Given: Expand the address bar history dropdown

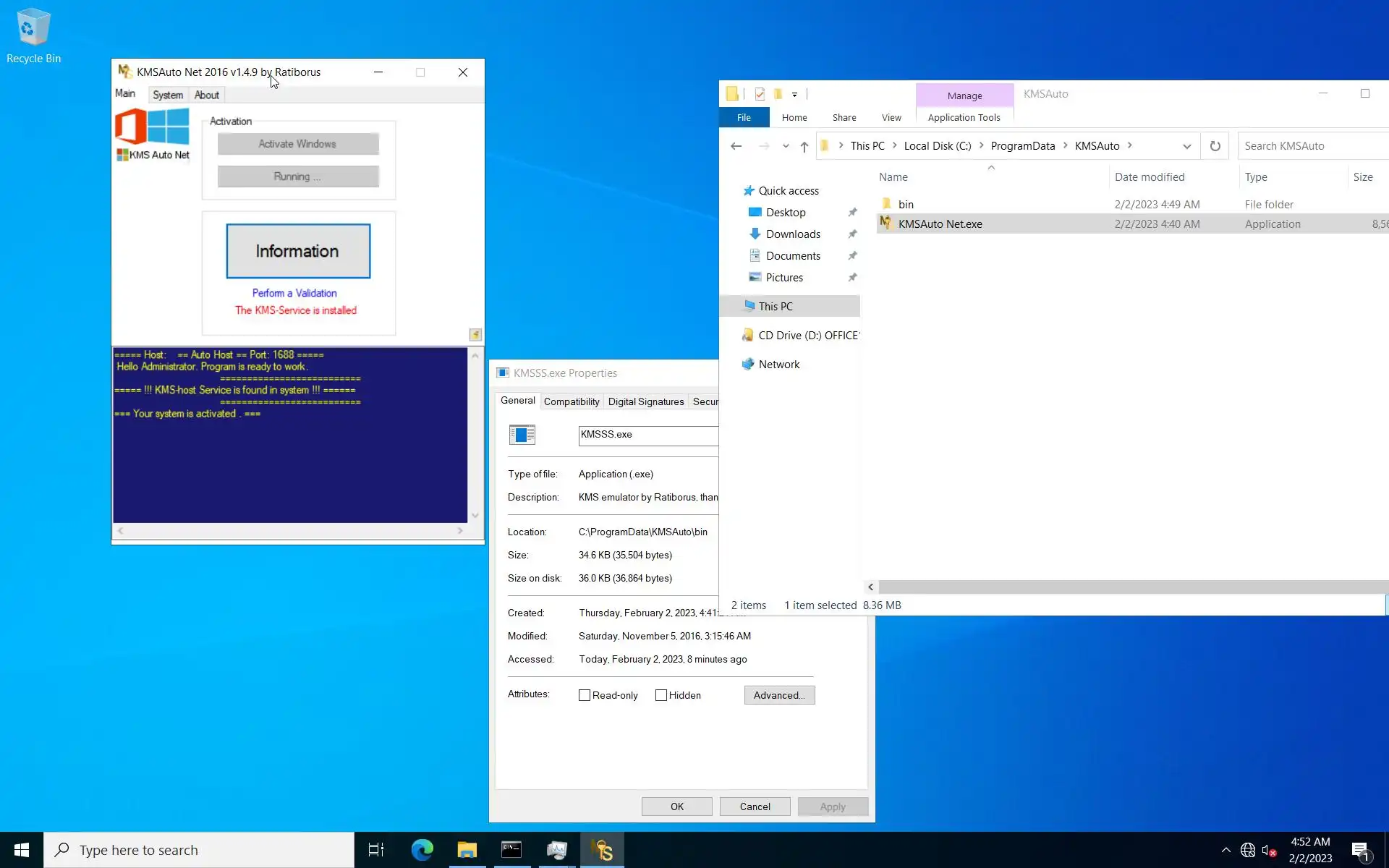Looking at the screenshot, I should tap(1186, 146).
